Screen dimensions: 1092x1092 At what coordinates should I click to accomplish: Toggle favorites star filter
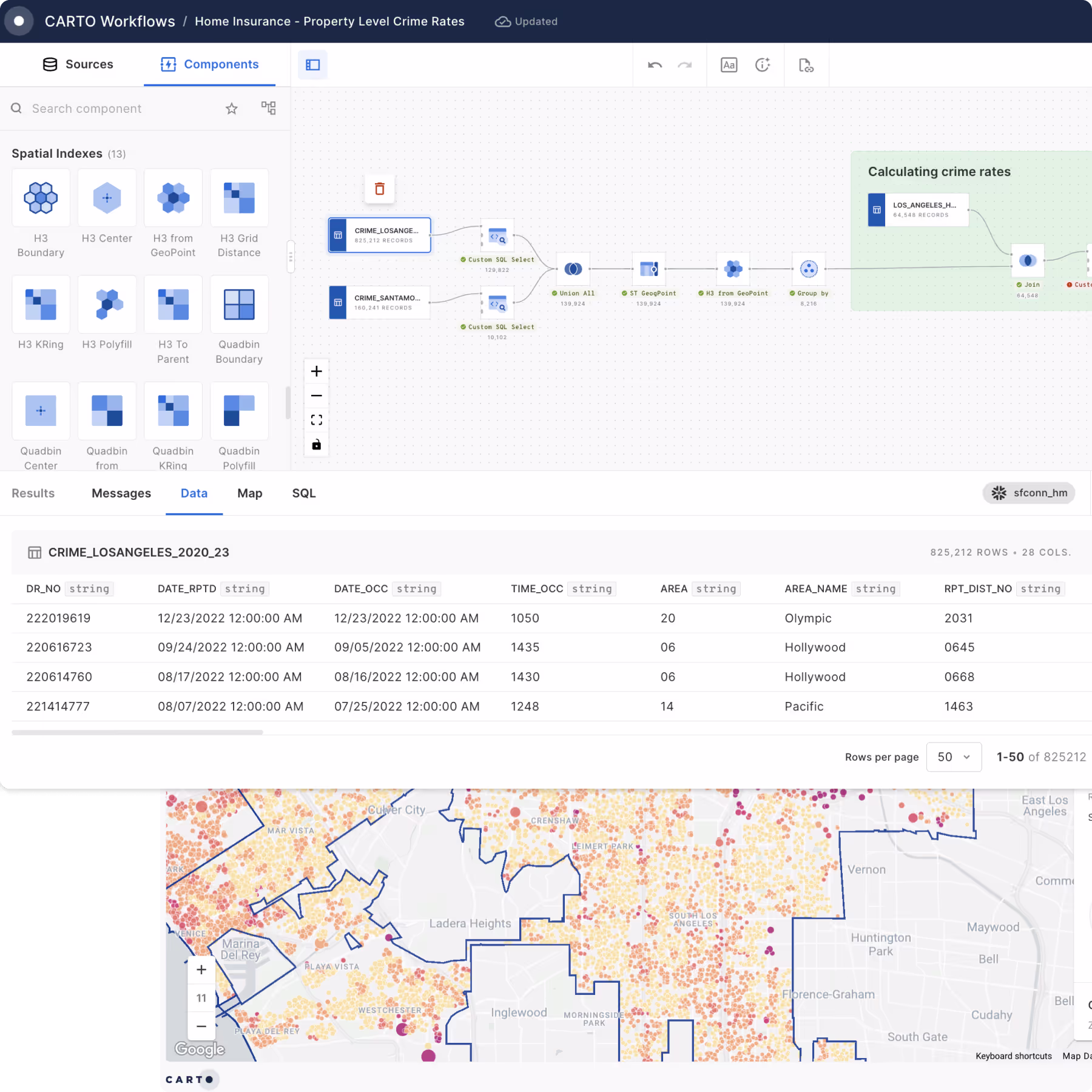click(x=232, y=109)
